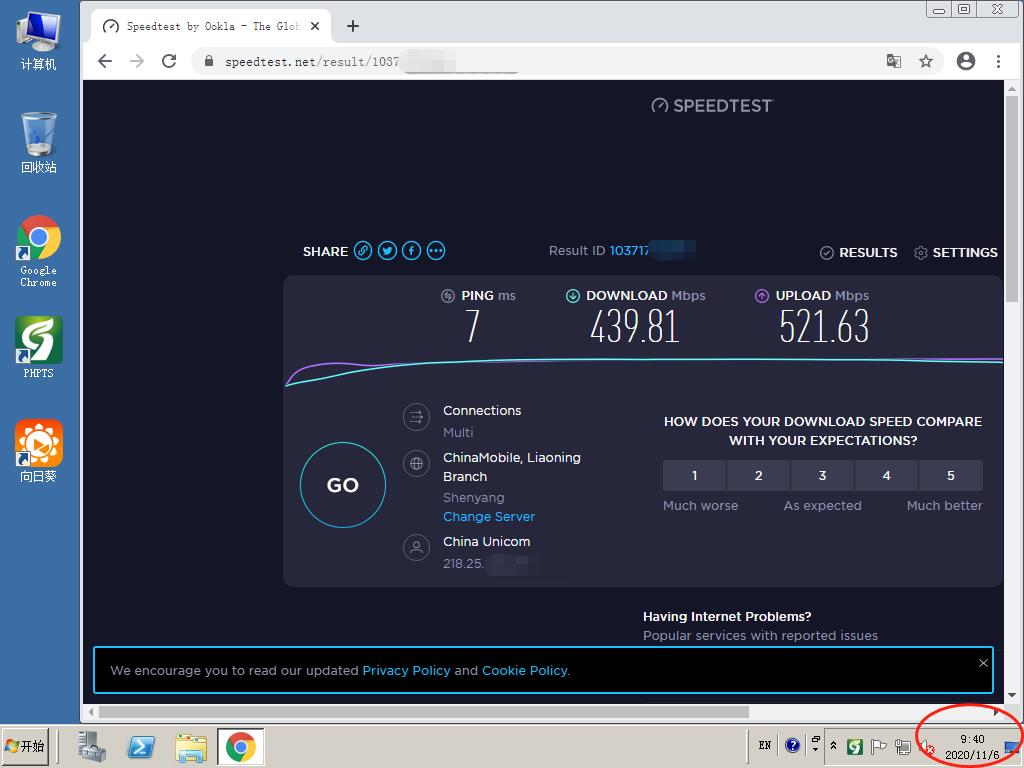Select the Recycle Bin desktop icon
The image size is (1024, 768).
pyautogui.click(x=39, y=144)
